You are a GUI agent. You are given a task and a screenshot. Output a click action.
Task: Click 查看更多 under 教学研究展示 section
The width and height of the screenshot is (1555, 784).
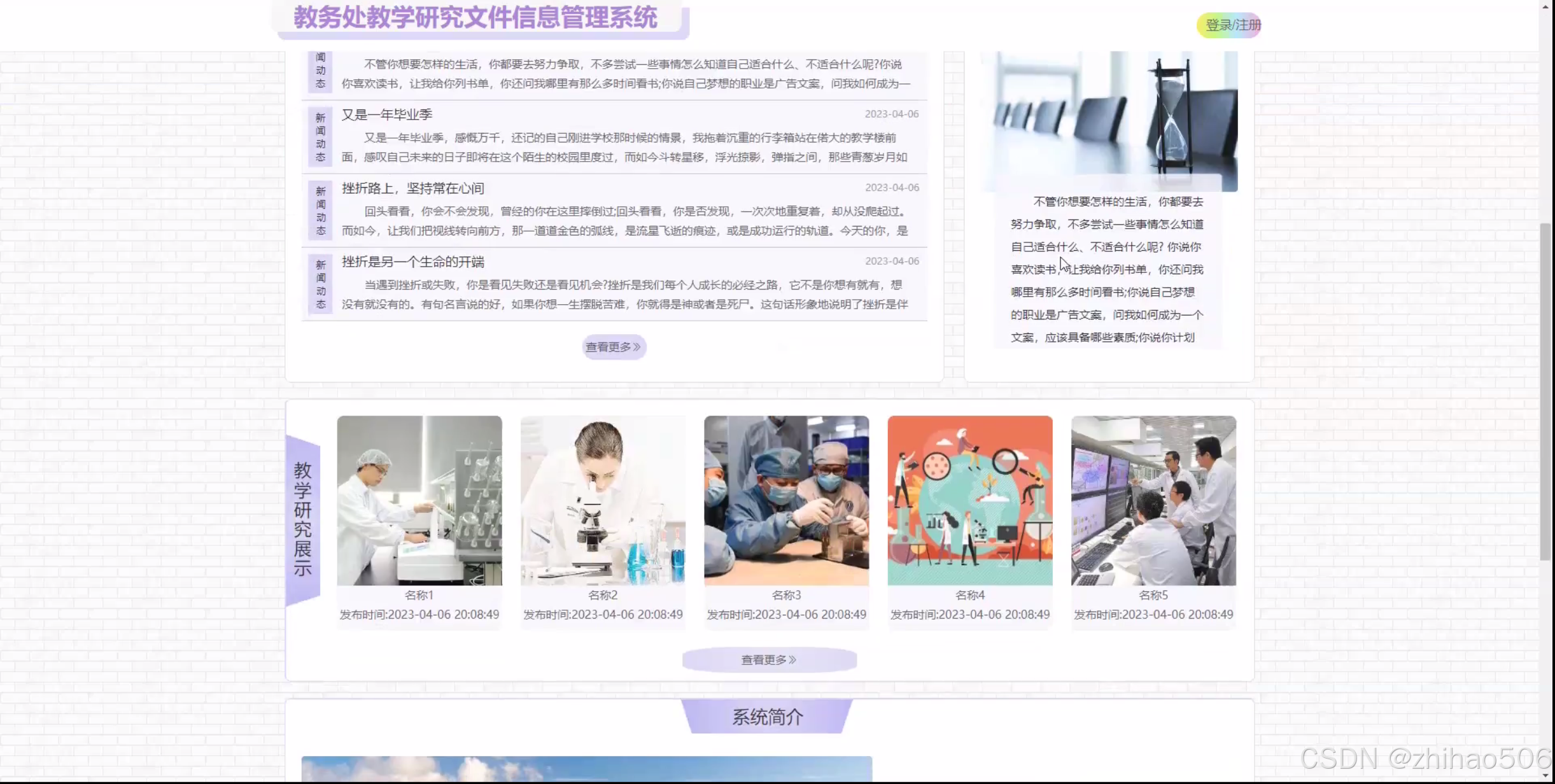click(x=769, y=660)
